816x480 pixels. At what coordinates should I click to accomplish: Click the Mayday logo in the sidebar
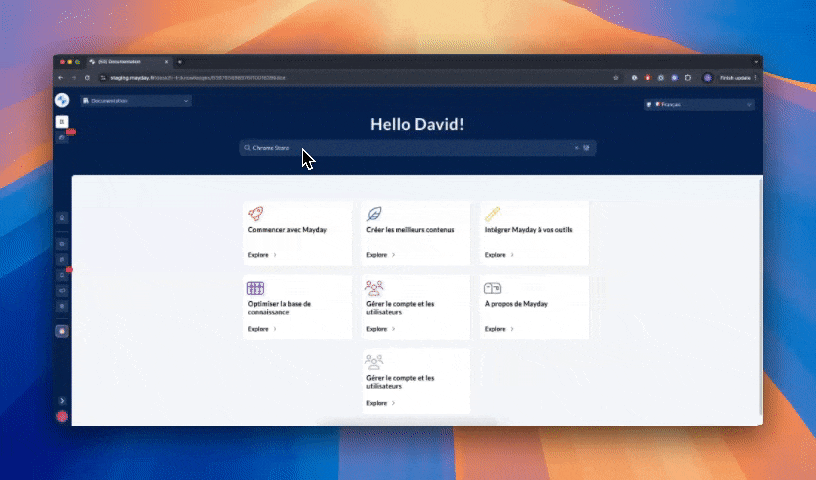pyautogui.click(x=62, y=100)
